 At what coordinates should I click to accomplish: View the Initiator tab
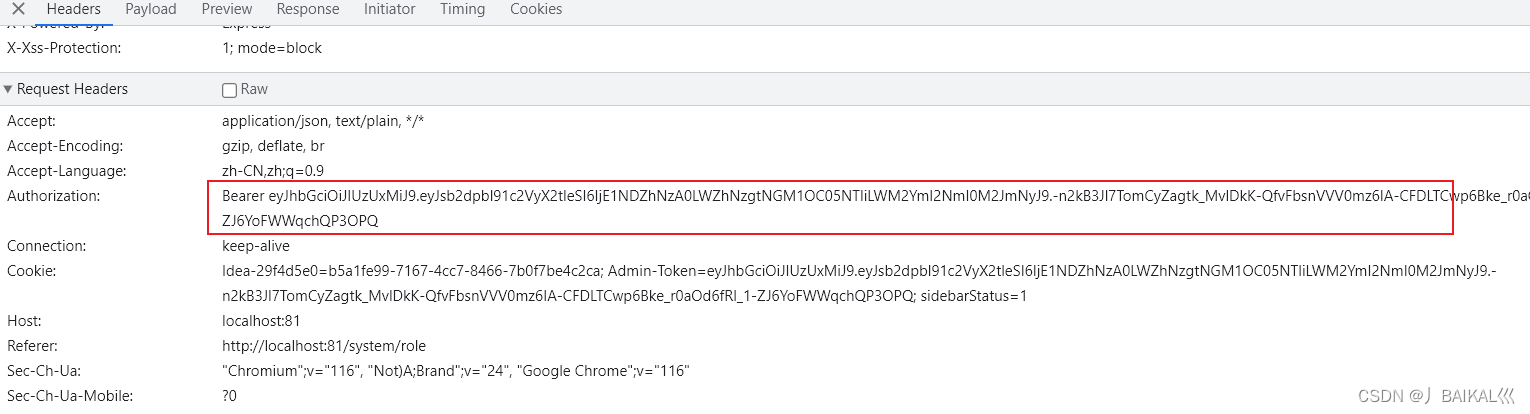390,9
